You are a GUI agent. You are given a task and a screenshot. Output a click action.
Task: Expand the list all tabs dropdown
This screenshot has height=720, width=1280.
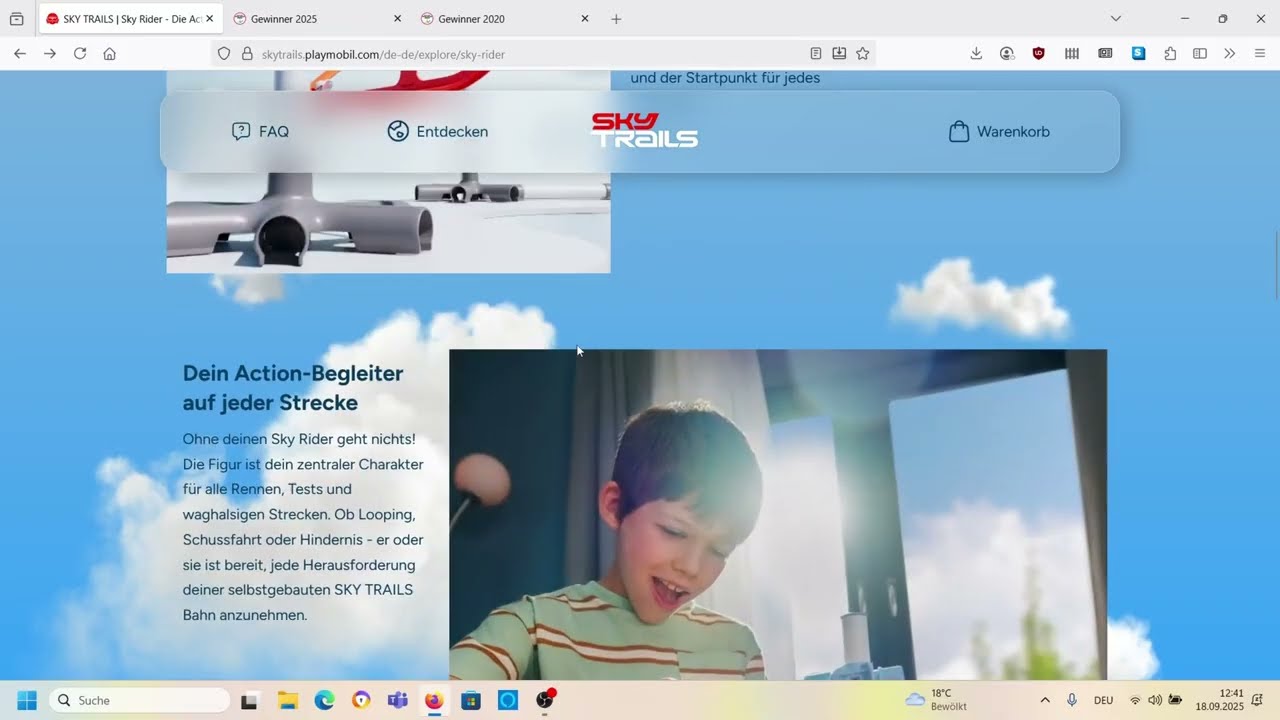(x=1116, y=19)
